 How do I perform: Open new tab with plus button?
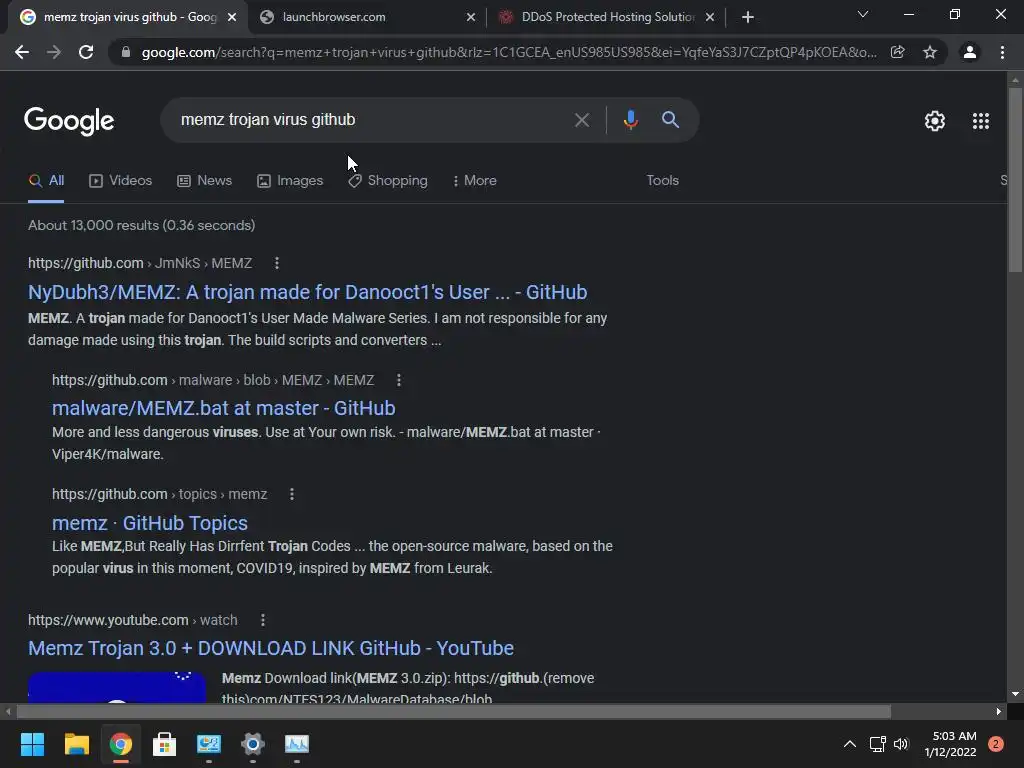click(748, 17)
